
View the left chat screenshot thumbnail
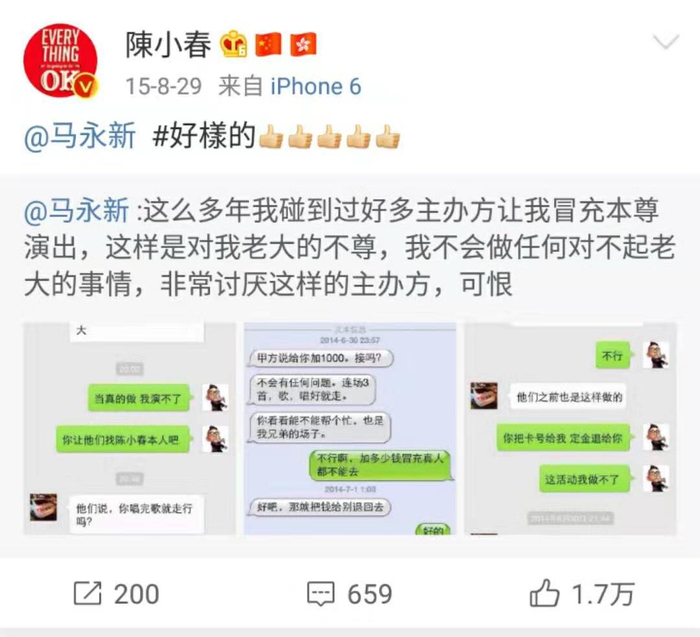[x=129, y=428]
